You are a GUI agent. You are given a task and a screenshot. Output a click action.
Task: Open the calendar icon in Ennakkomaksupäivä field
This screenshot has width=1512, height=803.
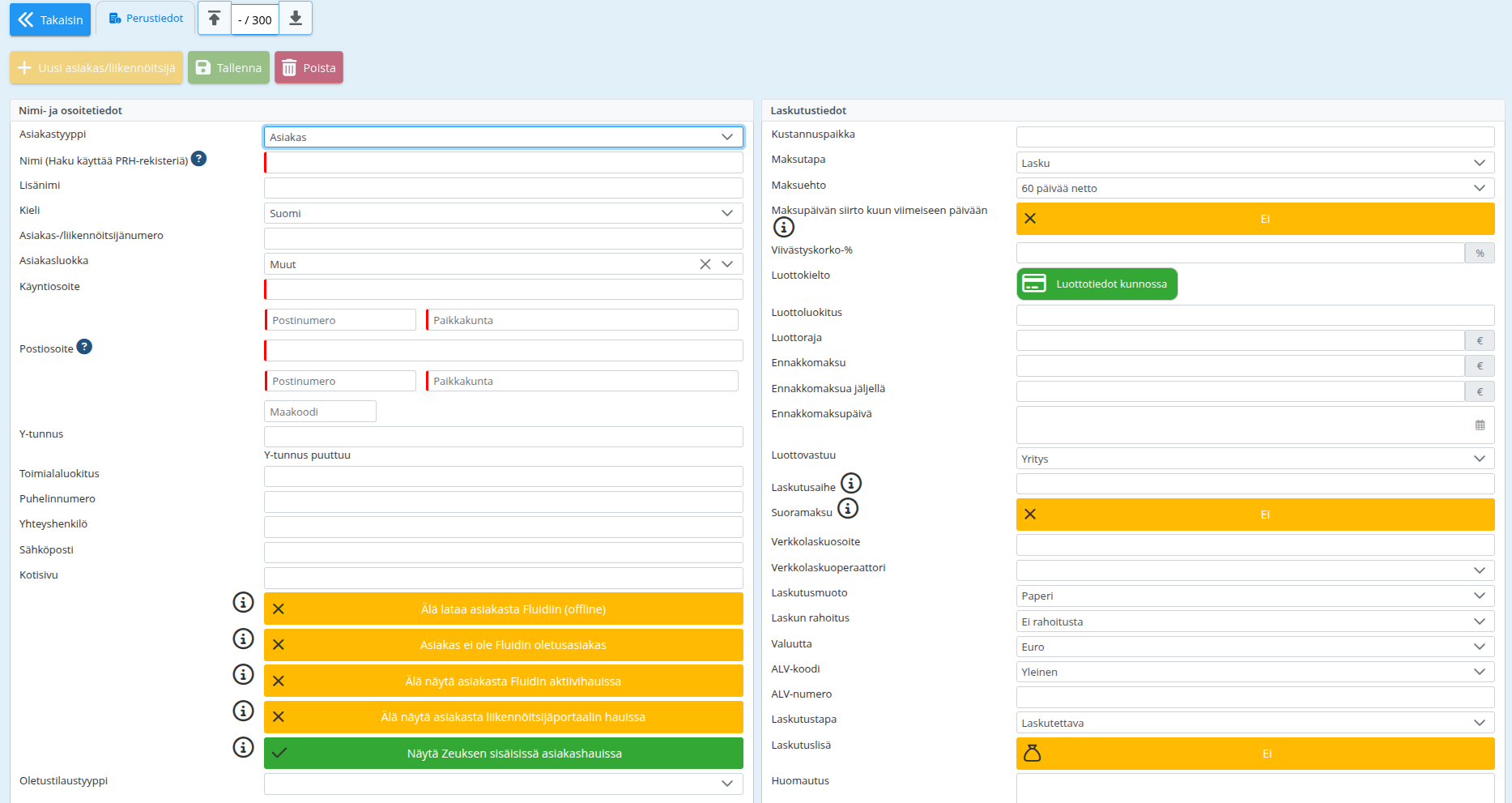tap(1480, 425)
